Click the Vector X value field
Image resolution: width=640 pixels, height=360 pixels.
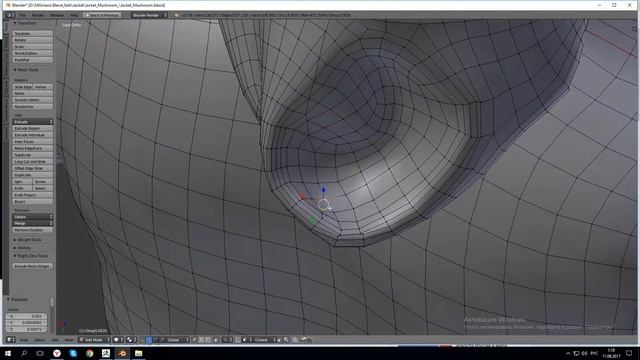pyautogui.click(x=26, y=316)
